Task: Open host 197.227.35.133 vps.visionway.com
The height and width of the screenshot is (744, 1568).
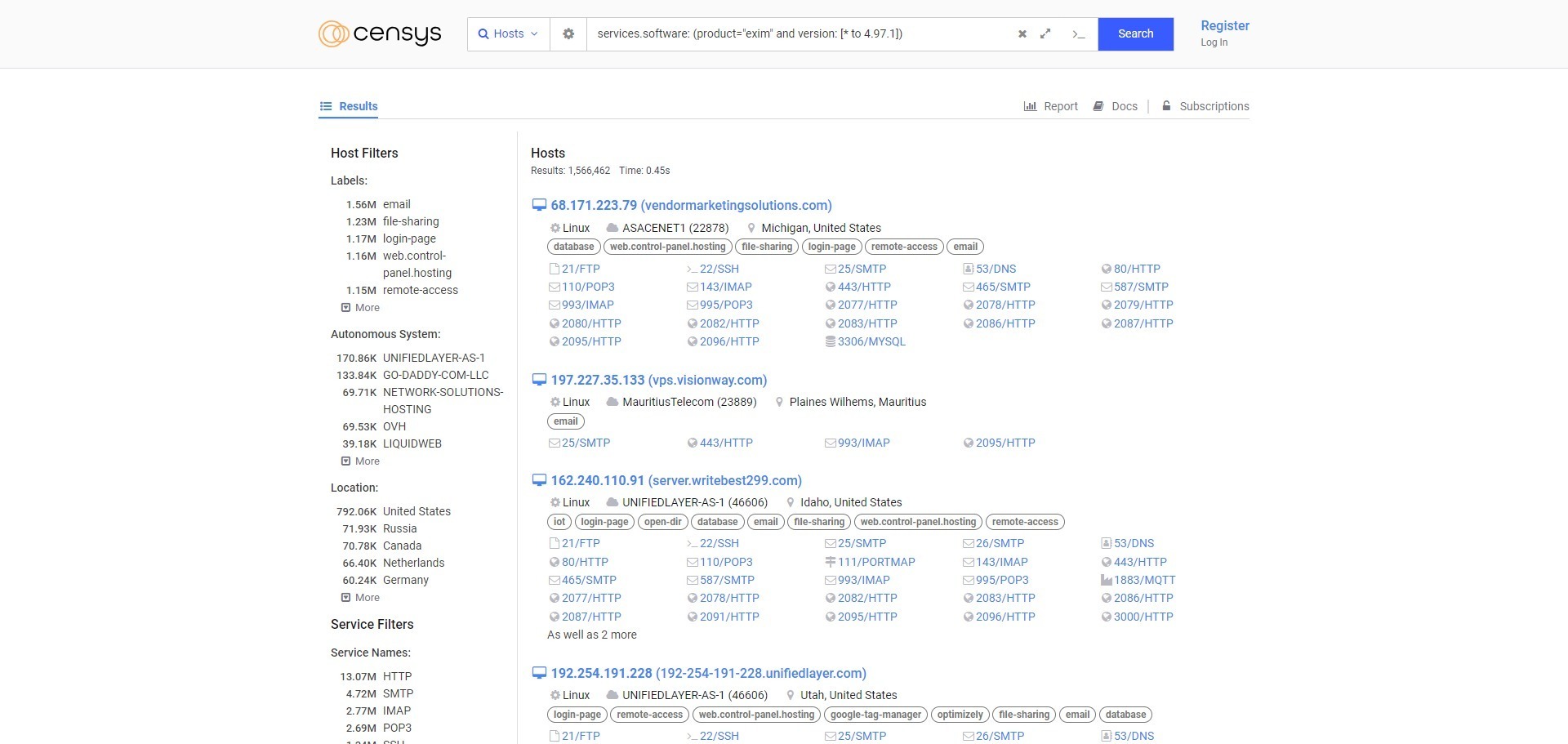Action: pos(658,380)
